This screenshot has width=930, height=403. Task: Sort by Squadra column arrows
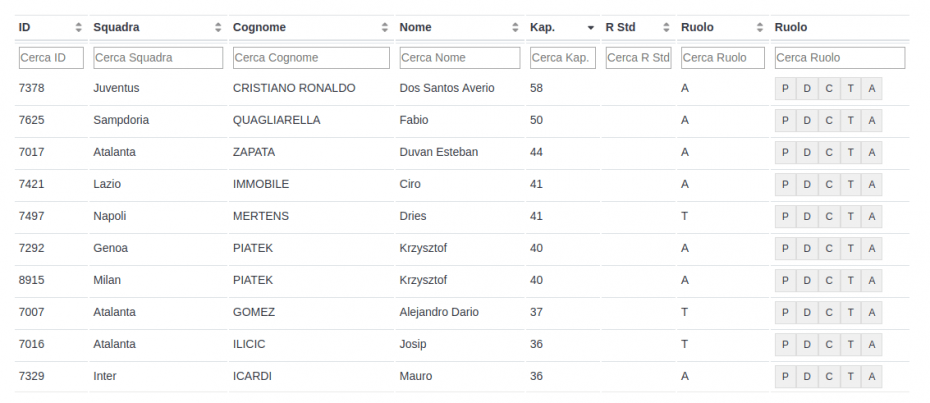(x=218, y=27)
